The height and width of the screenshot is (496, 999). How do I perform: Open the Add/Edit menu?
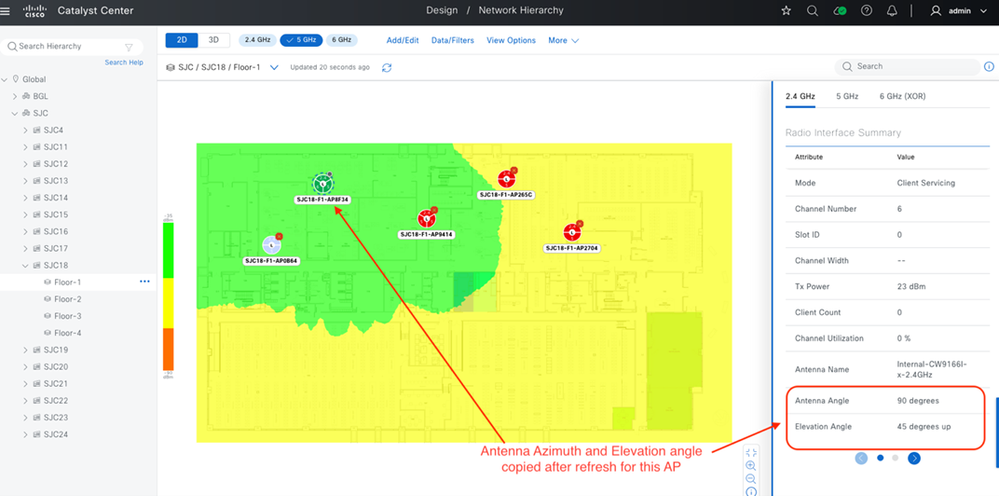(x=403, y=40)
